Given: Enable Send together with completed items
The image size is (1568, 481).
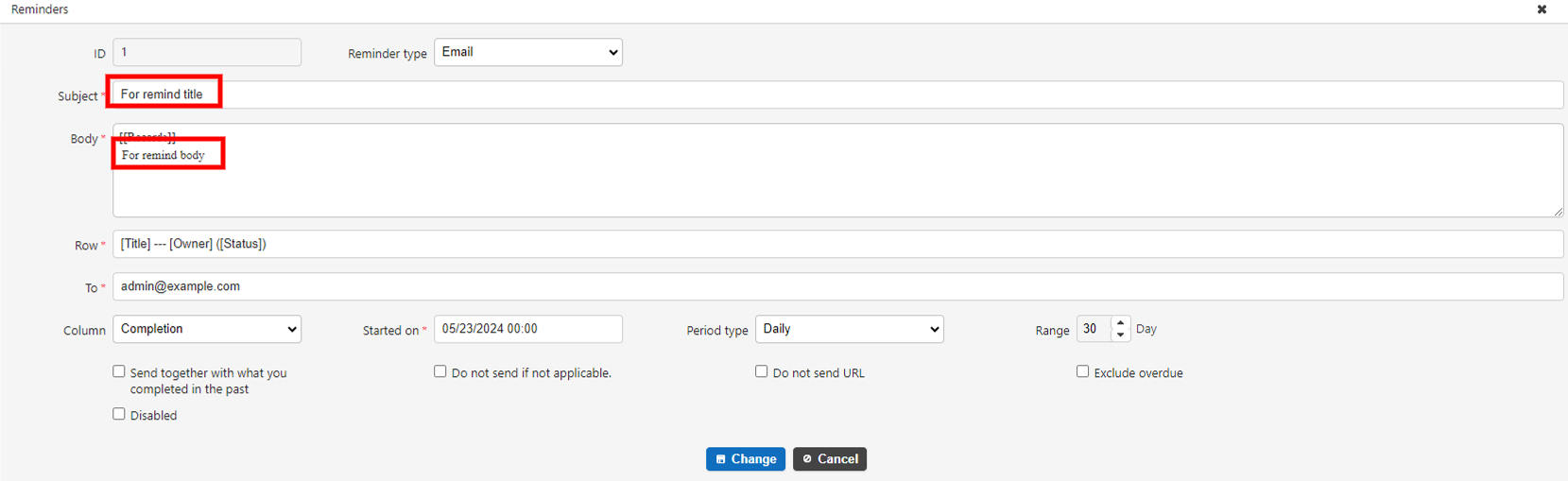Looking at the screenshot, I should [119, 371].
